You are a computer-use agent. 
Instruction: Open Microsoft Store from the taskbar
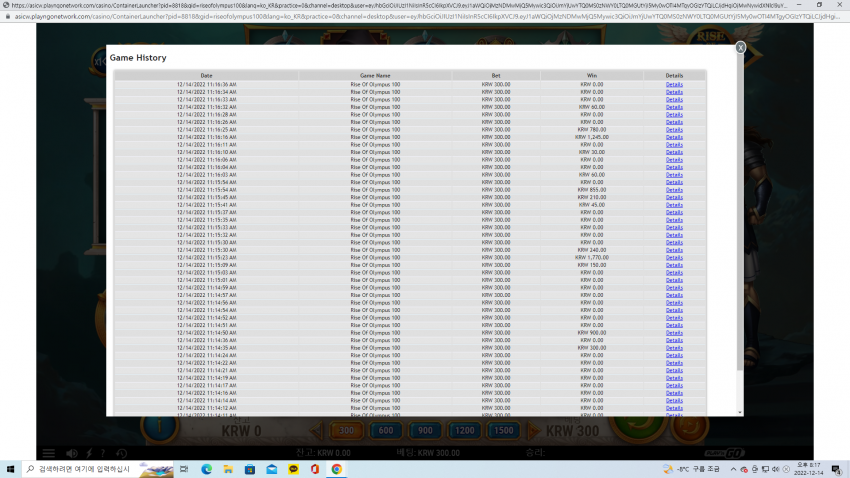point(250,469)
